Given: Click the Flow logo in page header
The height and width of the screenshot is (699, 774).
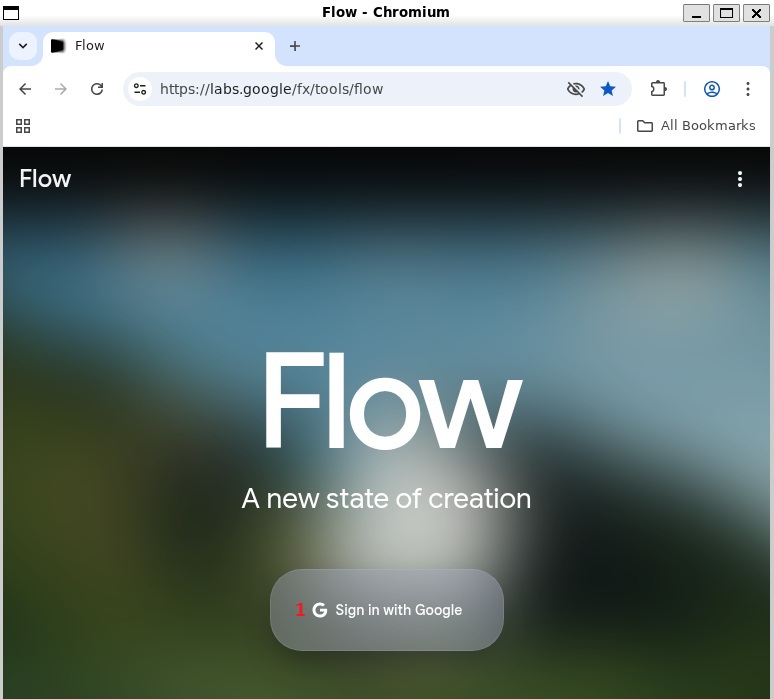Looking at the screenshot, I should (x=45, y=179).
